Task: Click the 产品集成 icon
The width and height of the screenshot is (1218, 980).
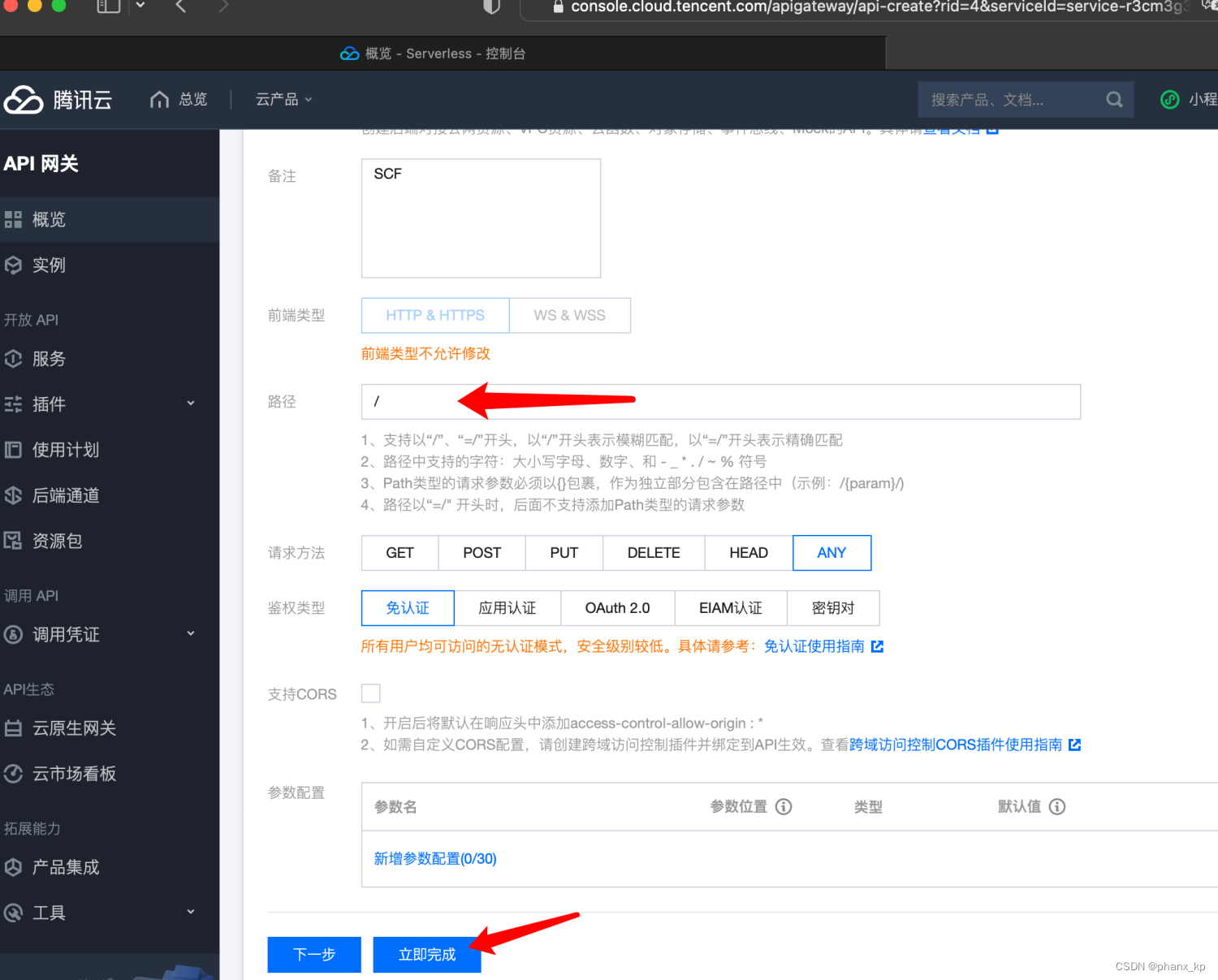Action: pyautogui.click(x=13, y=867)
